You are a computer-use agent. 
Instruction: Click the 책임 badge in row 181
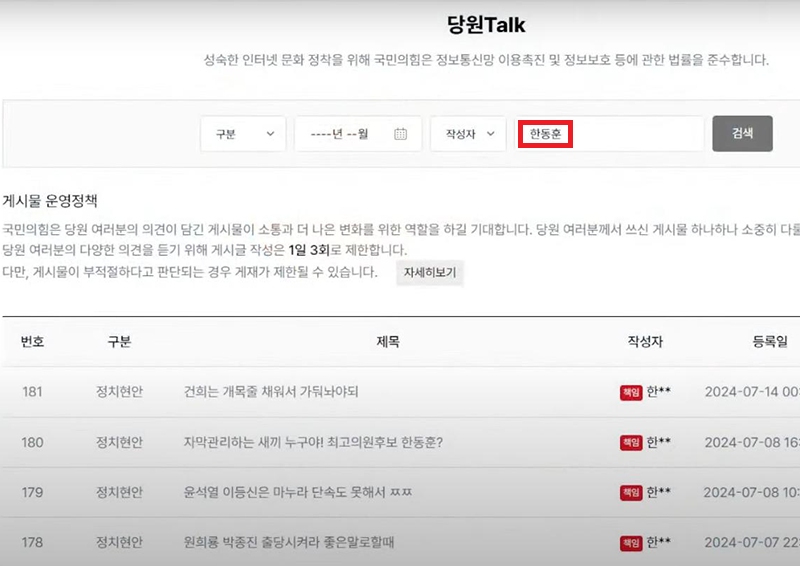(x=631, y=392)
